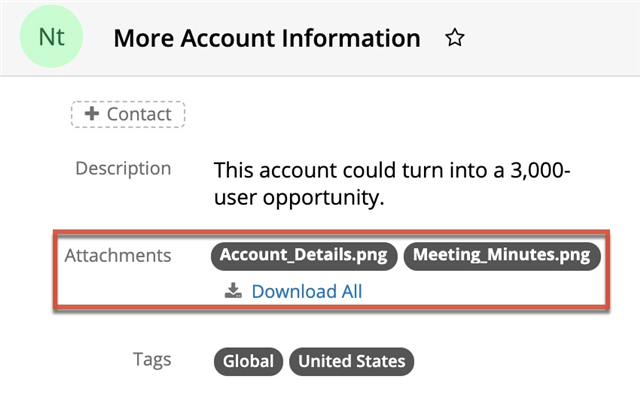The width and height of the screenshot is (640, 400).
Task: Click the download arrow icon beside Download All
Action: point(233,291)
